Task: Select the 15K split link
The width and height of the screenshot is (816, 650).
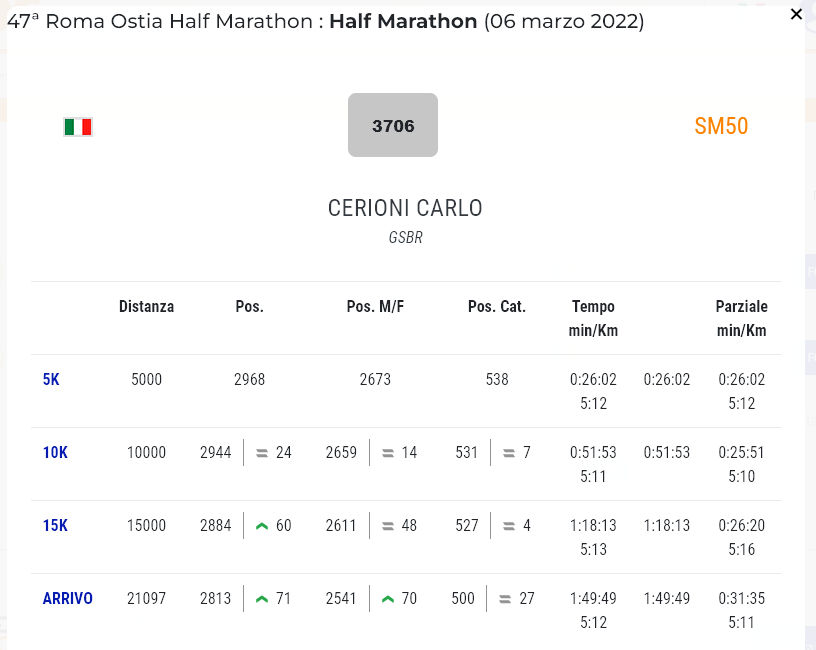Action: 55,526
